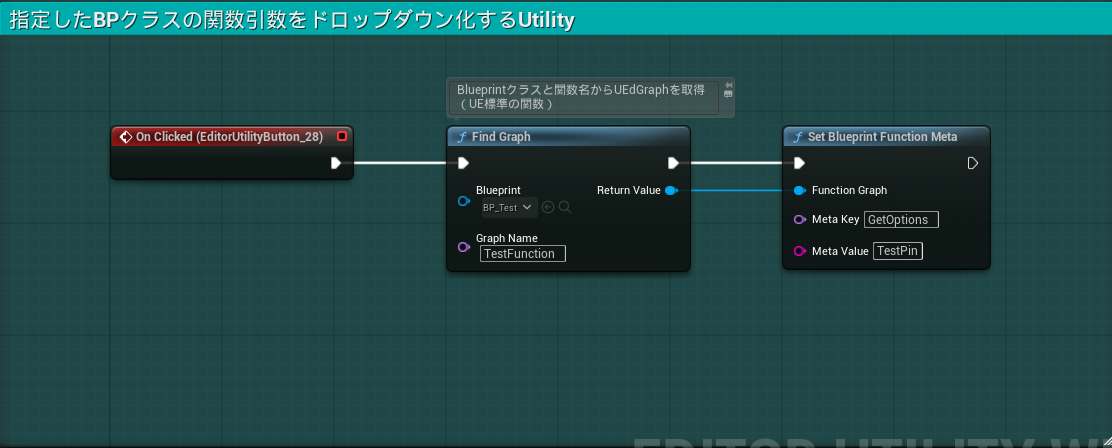This screenshot has height=448, width=1112.
Task: Toggle the comment bubble pin on Find Graph
Action: click(728, 84)
